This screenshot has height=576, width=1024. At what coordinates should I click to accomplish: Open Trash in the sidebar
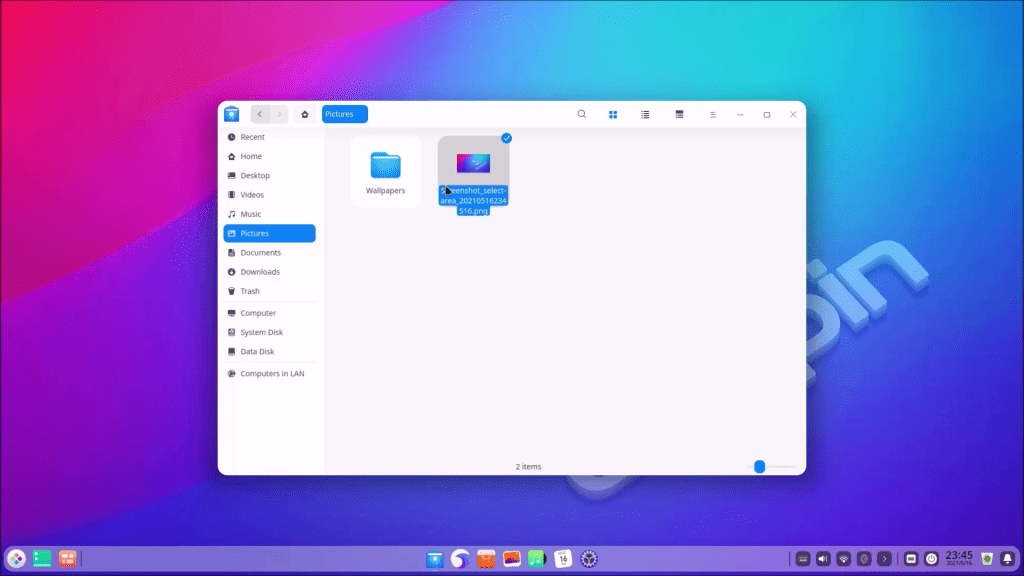coord(249,291)
